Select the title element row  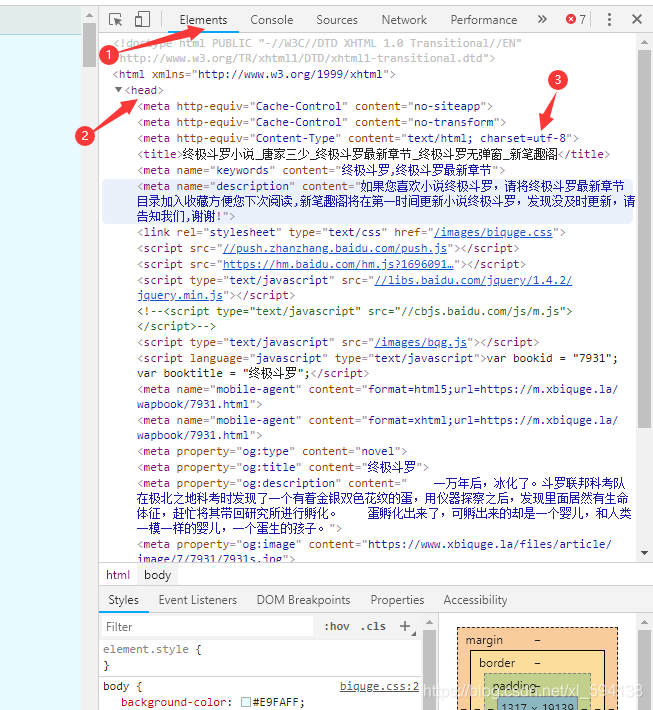374,154
